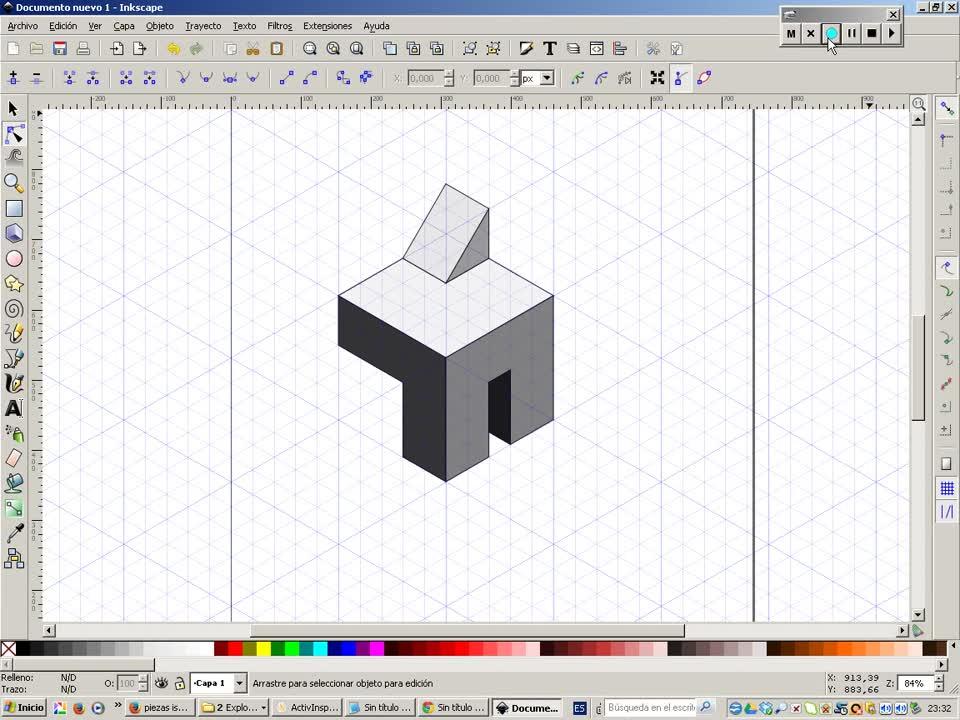Choose the 3D box tool
The height and width of the screenshot is (720, 960).
pyautogui.click(x=14, y=233)
